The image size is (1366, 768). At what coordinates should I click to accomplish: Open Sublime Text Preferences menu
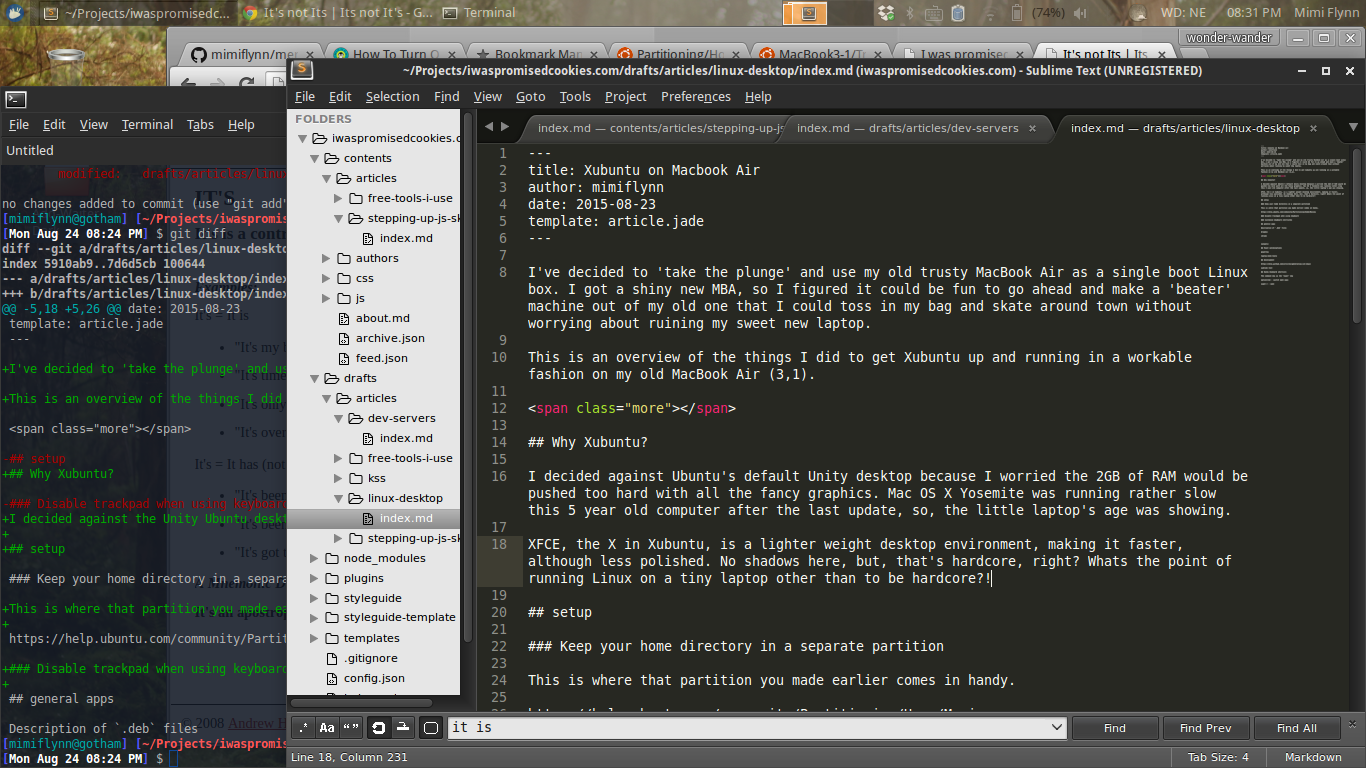pos(696,97)
